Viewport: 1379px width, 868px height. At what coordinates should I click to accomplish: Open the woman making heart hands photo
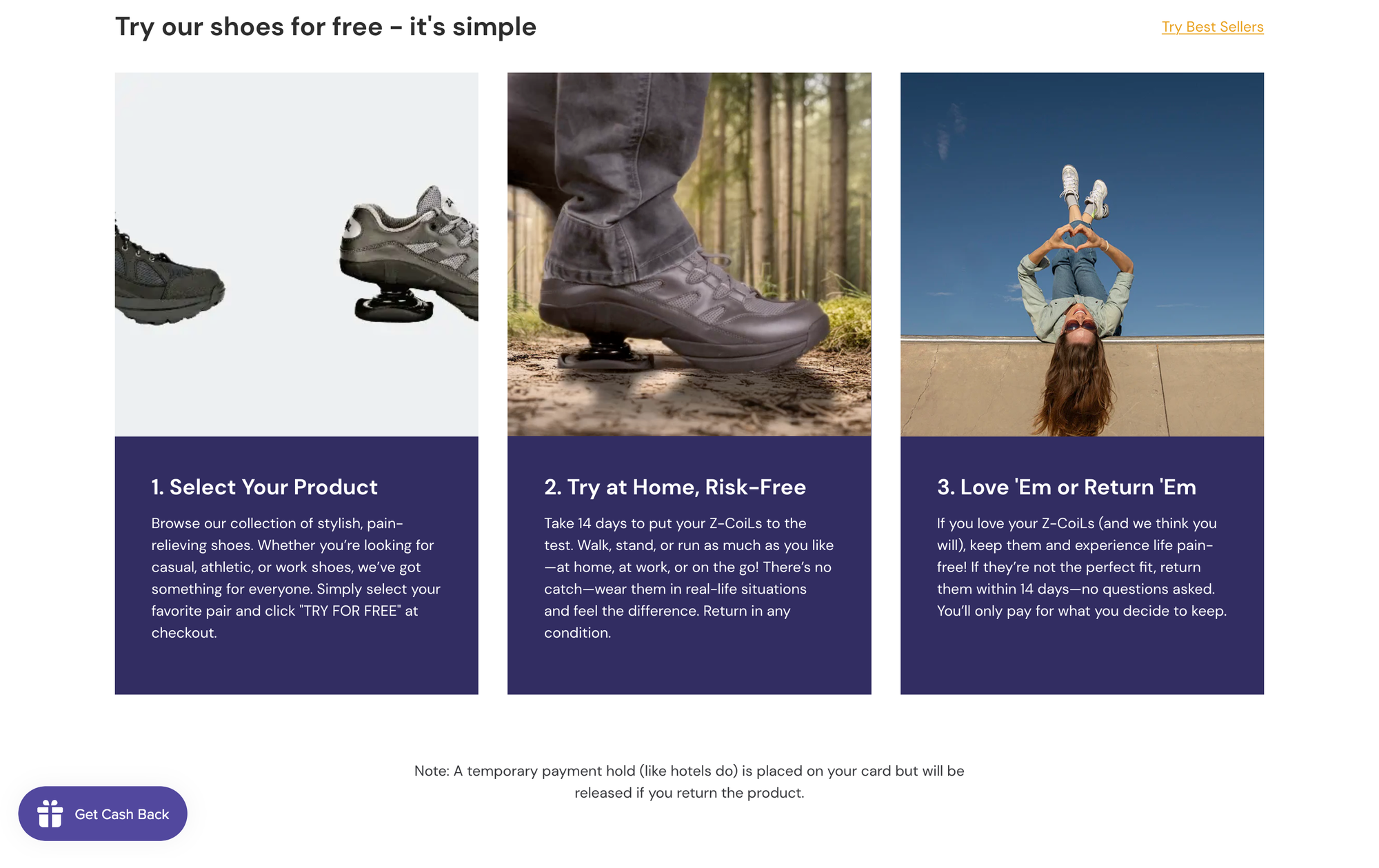(1082, 254)
